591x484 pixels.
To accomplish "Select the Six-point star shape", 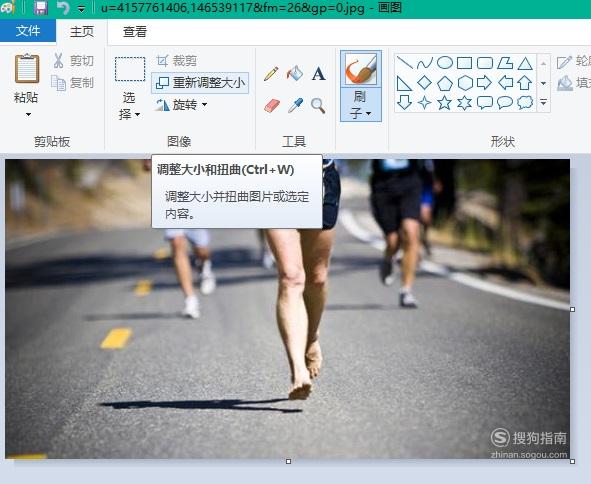I will pyautogui.click(x=464, y=103).
